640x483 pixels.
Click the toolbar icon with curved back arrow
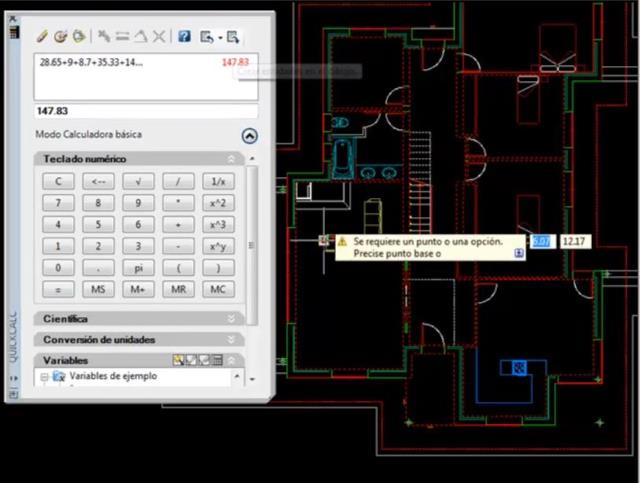(207, 37)
